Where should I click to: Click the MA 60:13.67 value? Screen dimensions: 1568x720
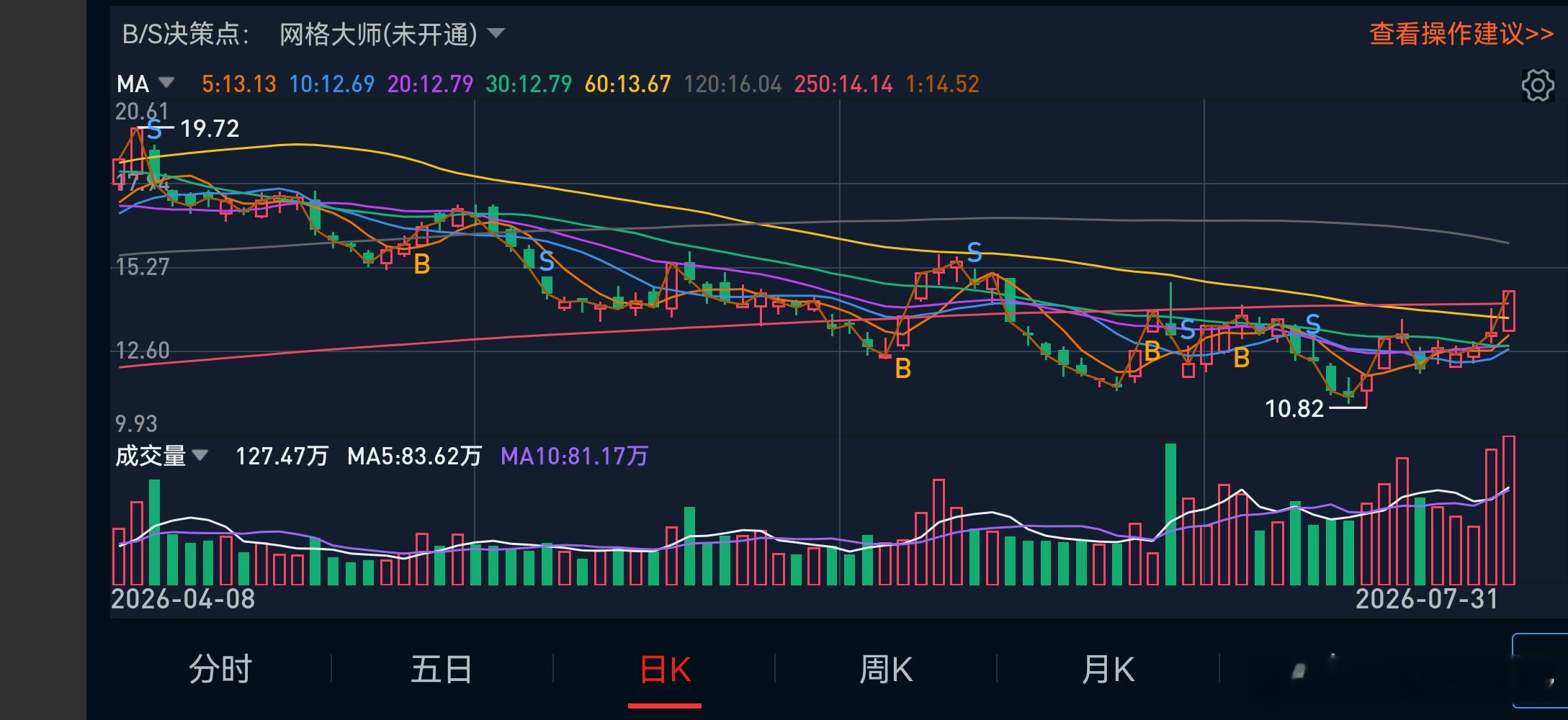tap(627, 84)
